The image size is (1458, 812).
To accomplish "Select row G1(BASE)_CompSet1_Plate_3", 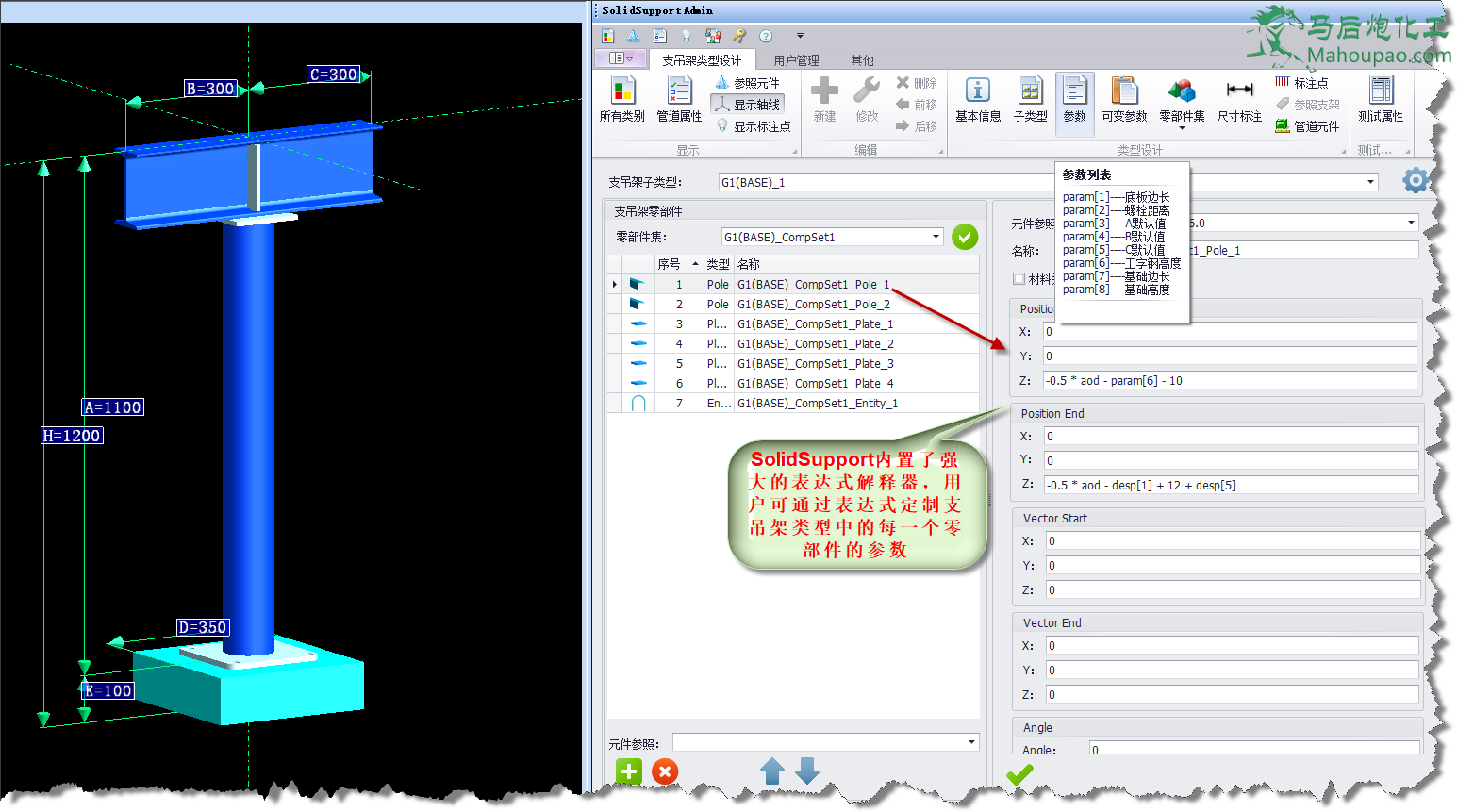I will pyautogui.click(x=793, y=363).
